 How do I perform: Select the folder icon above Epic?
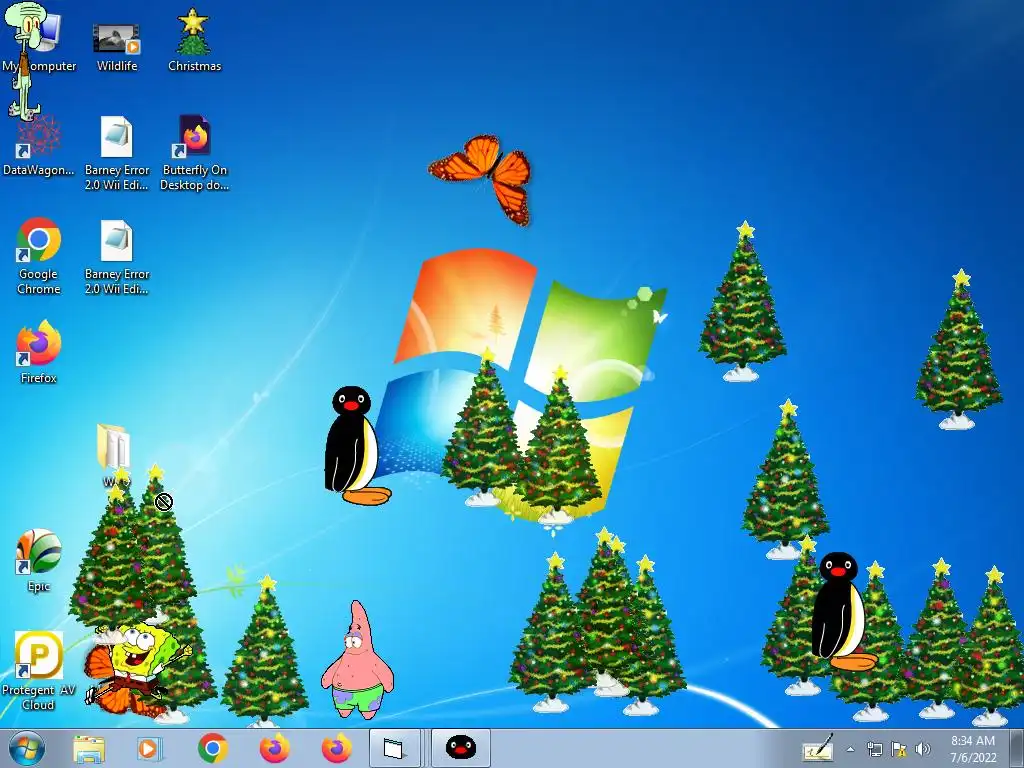click(114, 448)
